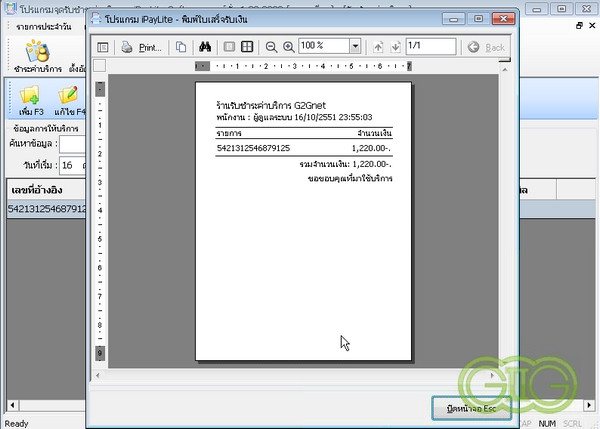The image size is (600, 429).
Task: Select multiple pages grid view icon
Action: tap(247, 47)
